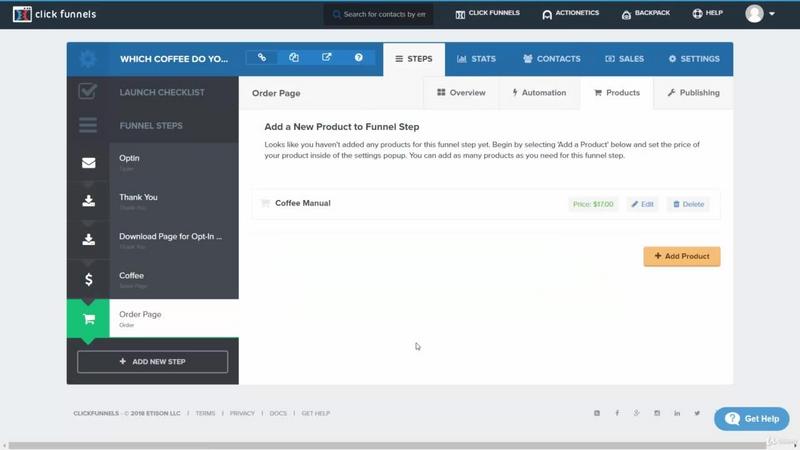Open the Click Funnels top menu
Image resolution: width=800 pixels, height=450 pixels.
pyautogui.click(x=487, y=14)
